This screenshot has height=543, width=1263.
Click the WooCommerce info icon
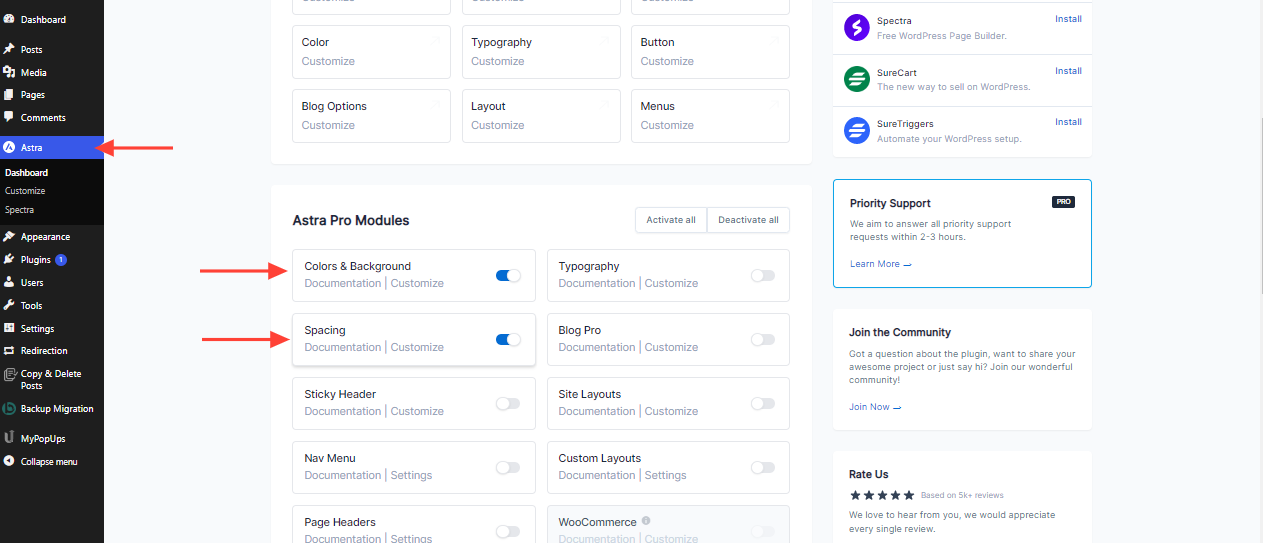pyautogui.click(x=646, y=521)
